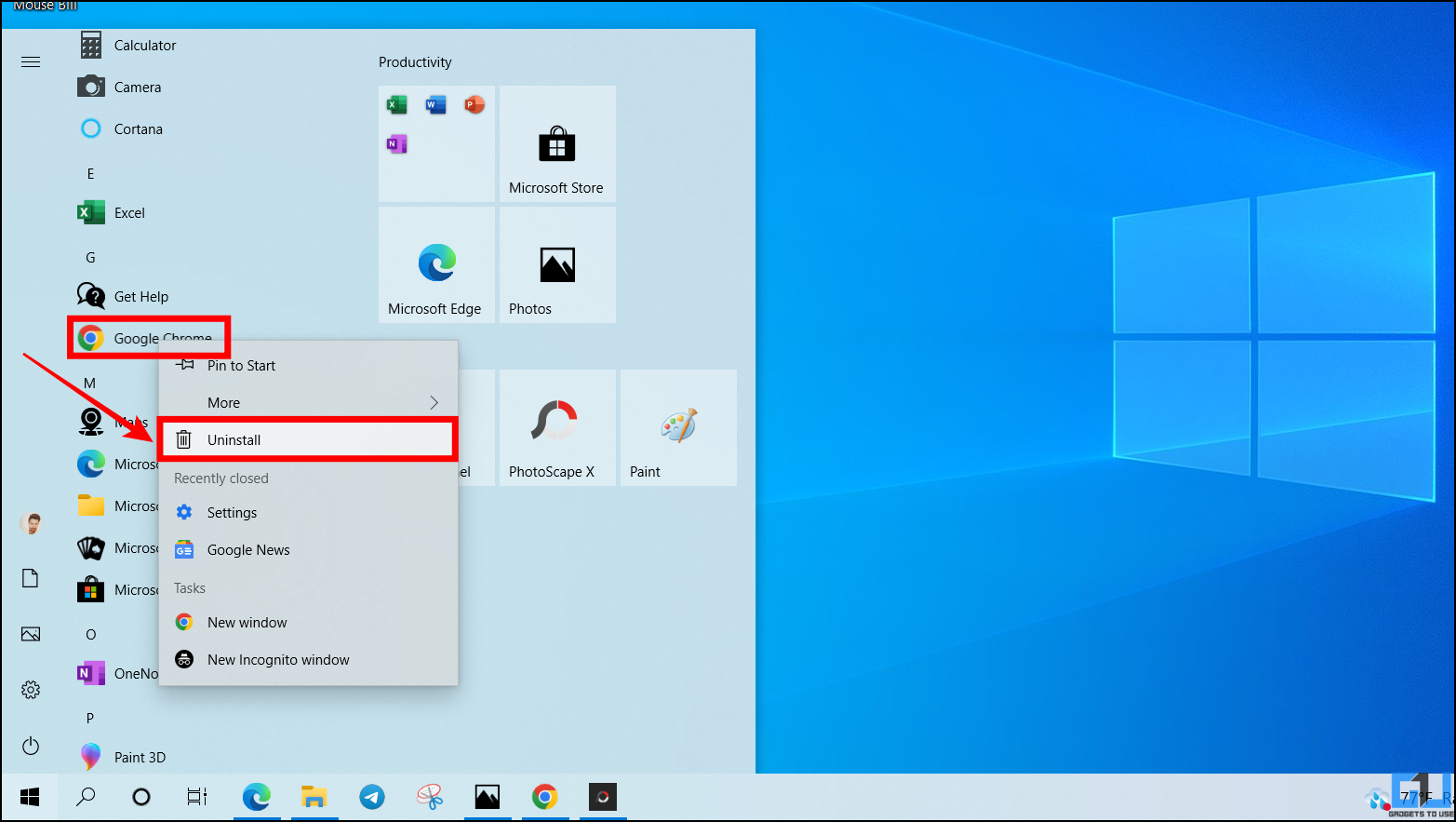Select Pin to Start in context menu
Screen dimensions: 1456x822
(308, 365)
